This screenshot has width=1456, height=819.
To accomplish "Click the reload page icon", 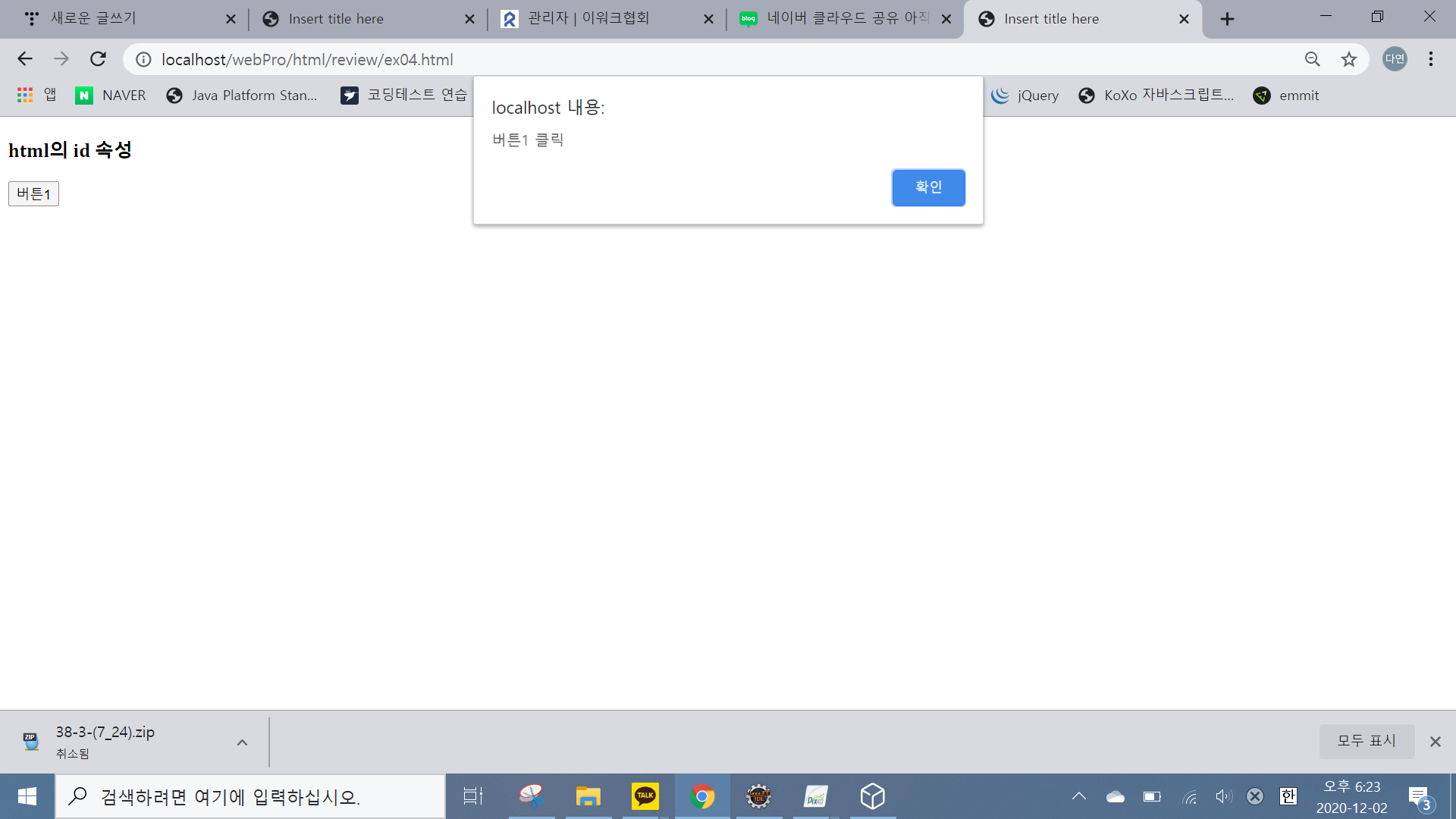I will [x=98, y=59].
